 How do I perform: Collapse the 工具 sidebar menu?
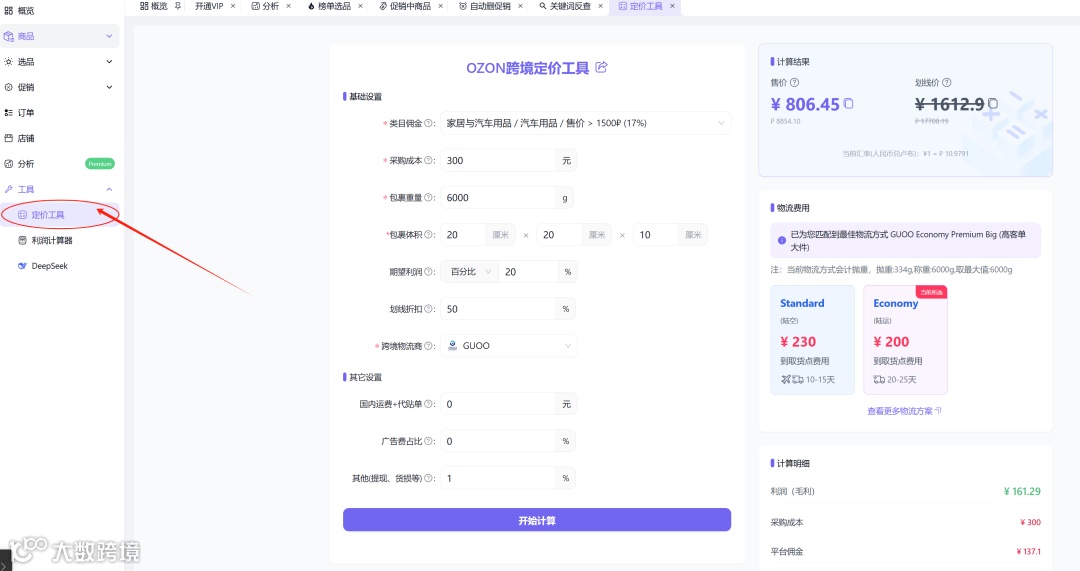pyautogui.click(x=59, y=189)
